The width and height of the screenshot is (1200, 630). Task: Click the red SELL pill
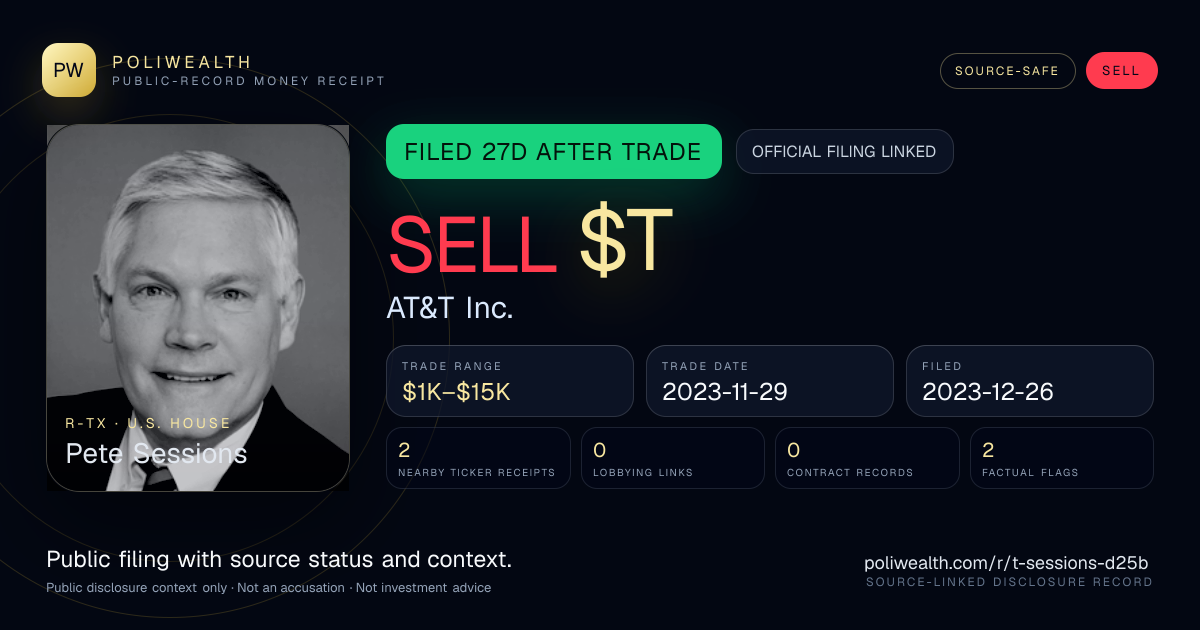1121,71
